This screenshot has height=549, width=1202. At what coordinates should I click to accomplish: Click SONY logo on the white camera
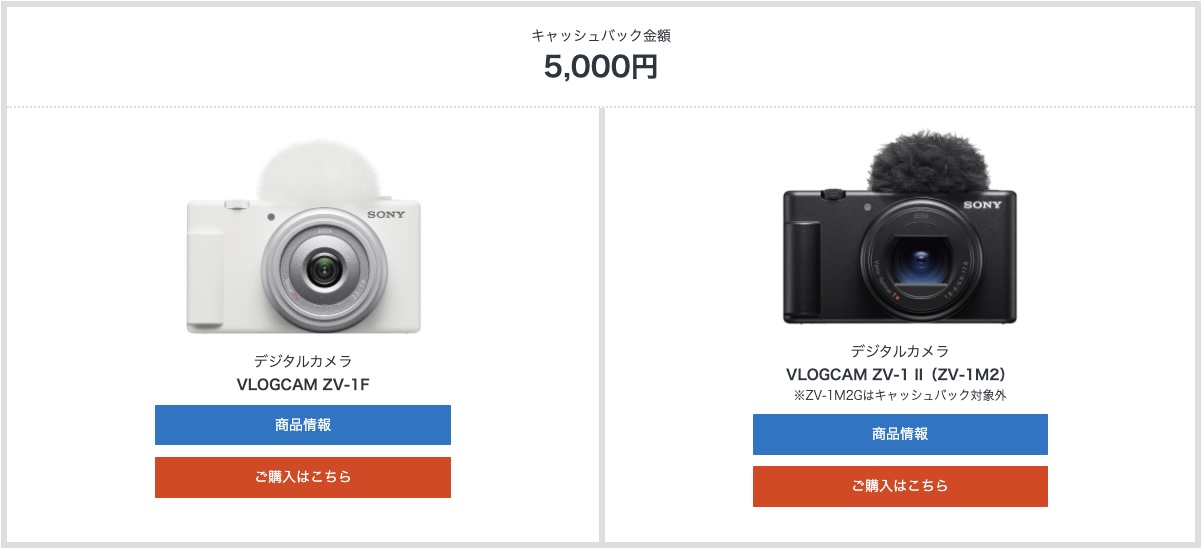pyautogui.click(x=384, y=214)
